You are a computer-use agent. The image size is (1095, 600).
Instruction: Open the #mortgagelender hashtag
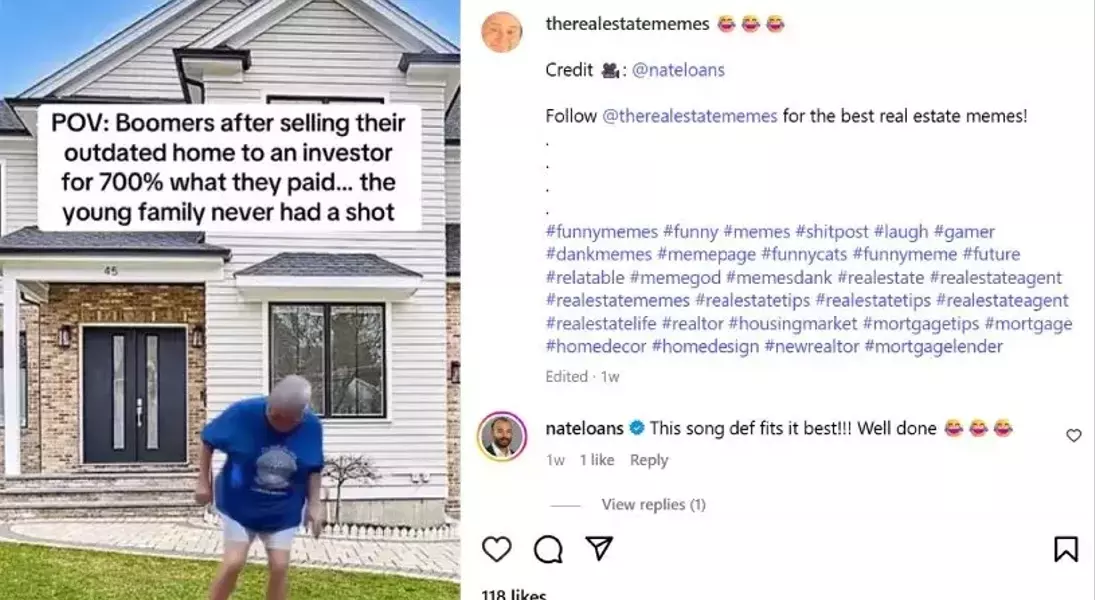point(934,346)
